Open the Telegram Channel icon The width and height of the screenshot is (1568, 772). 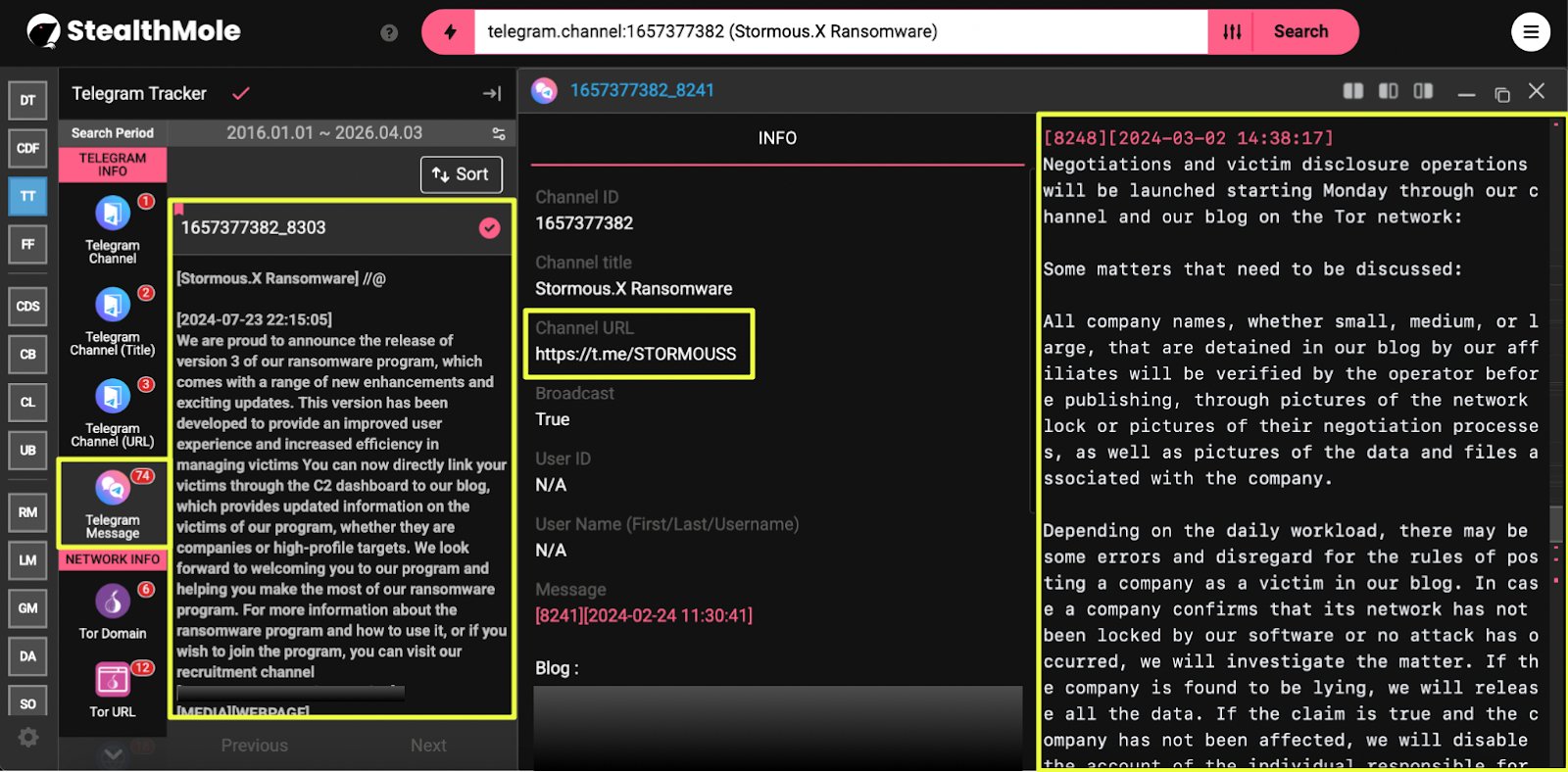(x=113, y=215)
